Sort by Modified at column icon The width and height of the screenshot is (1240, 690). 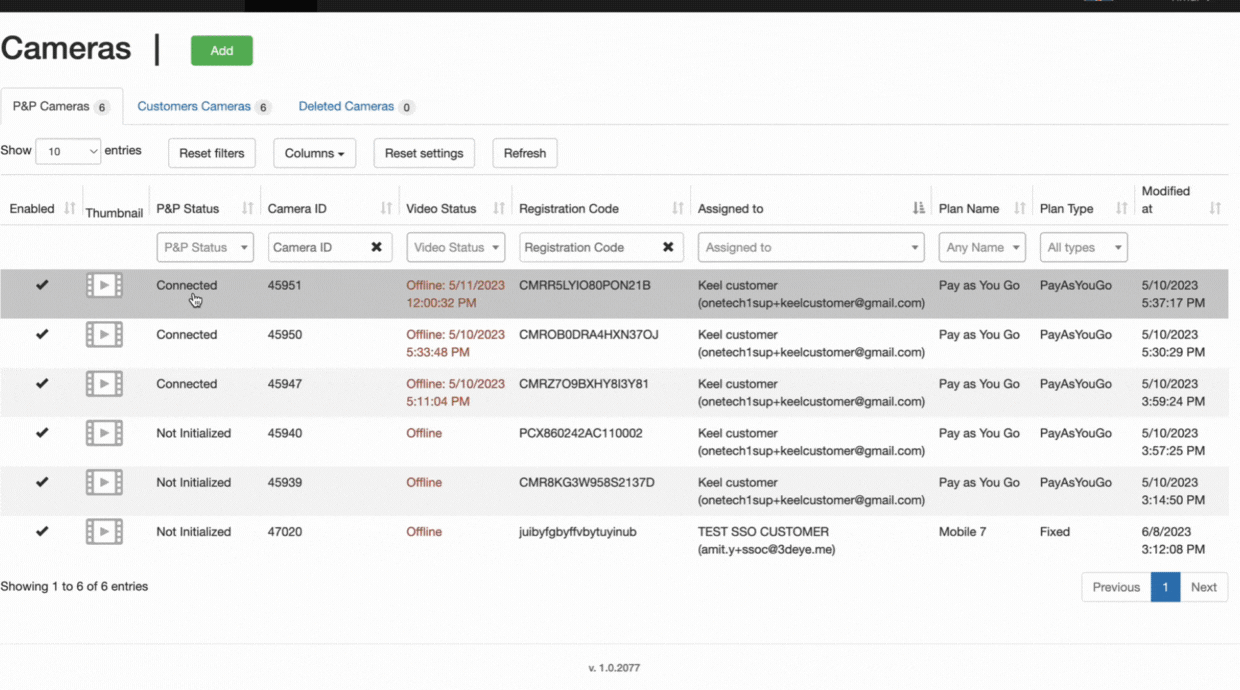(1215, 209)
